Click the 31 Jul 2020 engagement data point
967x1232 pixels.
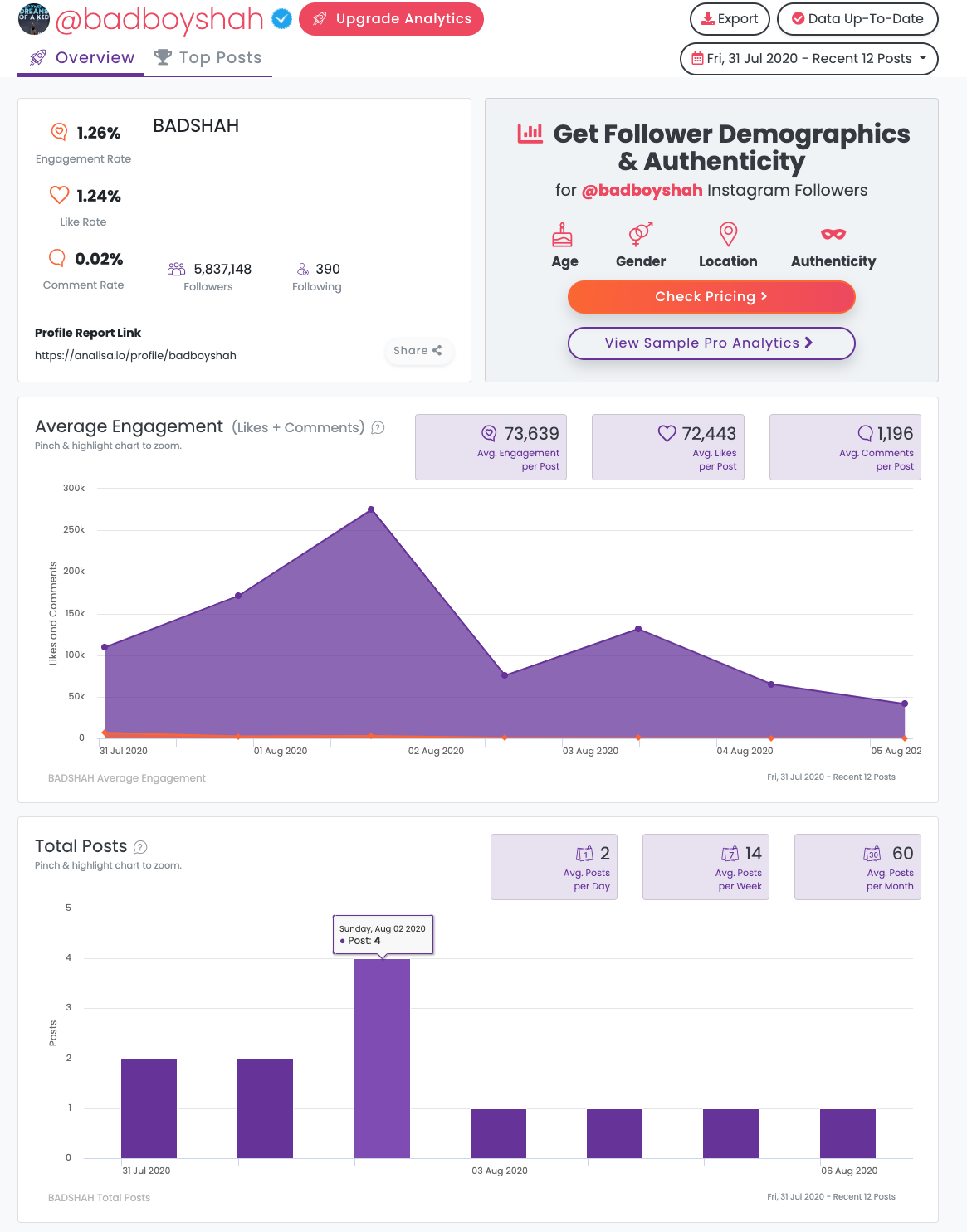pos(105,647)
